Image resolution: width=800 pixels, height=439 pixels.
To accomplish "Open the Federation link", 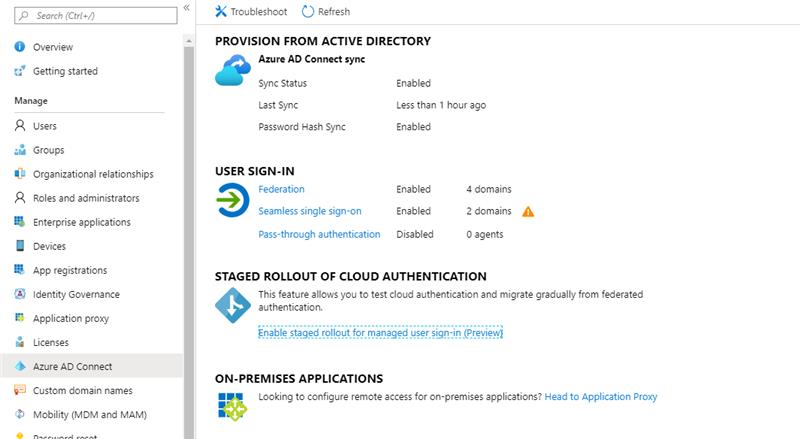I will [x=281, y=189].
